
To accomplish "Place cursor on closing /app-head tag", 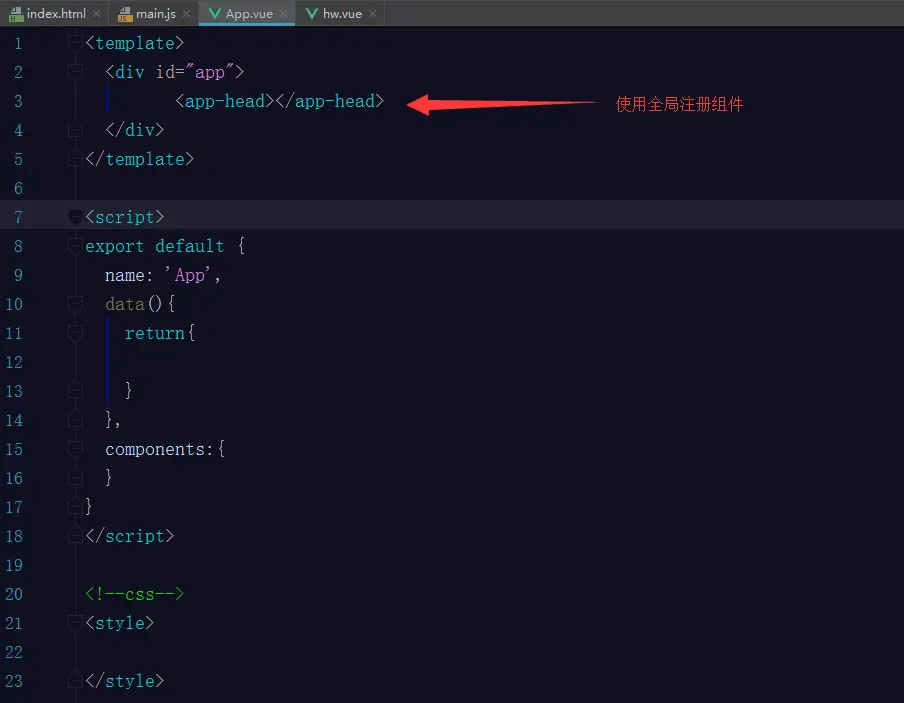I will [x=329, y=101].
